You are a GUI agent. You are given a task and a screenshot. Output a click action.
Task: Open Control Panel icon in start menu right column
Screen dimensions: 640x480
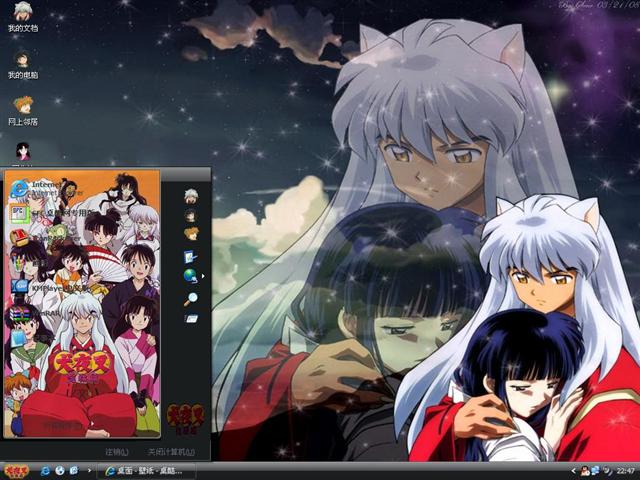(190, 256)
